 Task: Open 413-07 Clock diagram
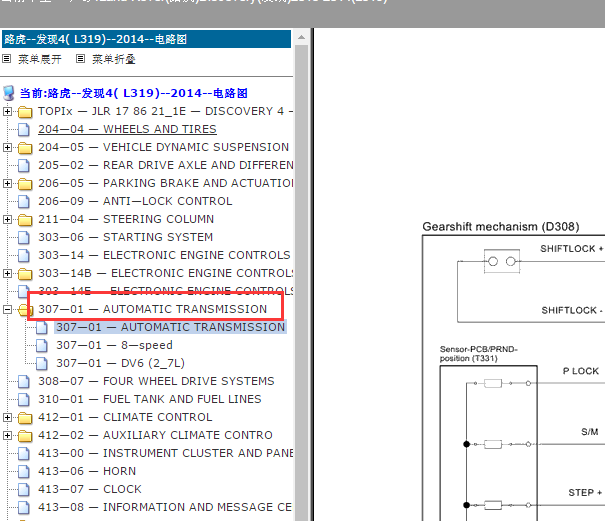(x=90, y=489)
